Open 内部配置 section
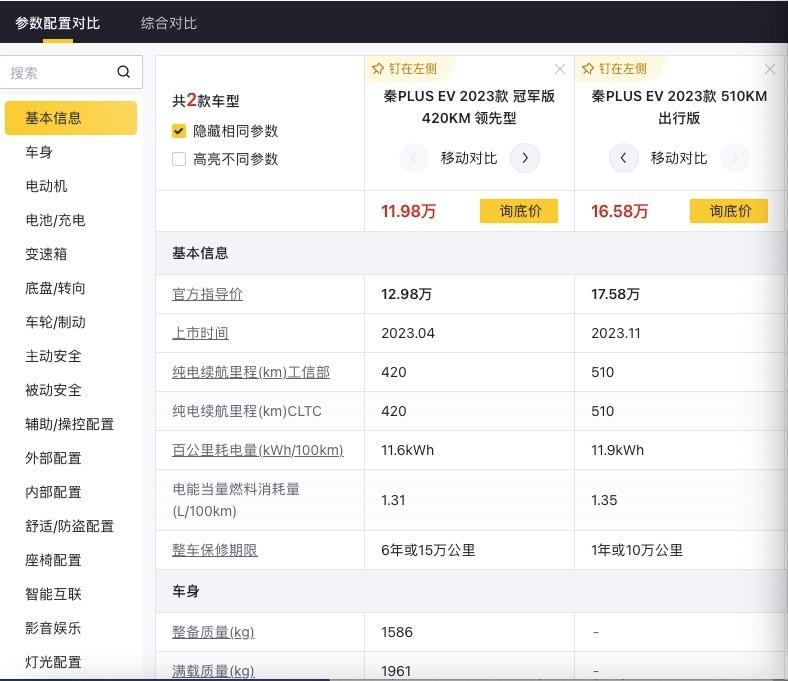Viewport: 788px width, 681px height. tap(53, 492)
